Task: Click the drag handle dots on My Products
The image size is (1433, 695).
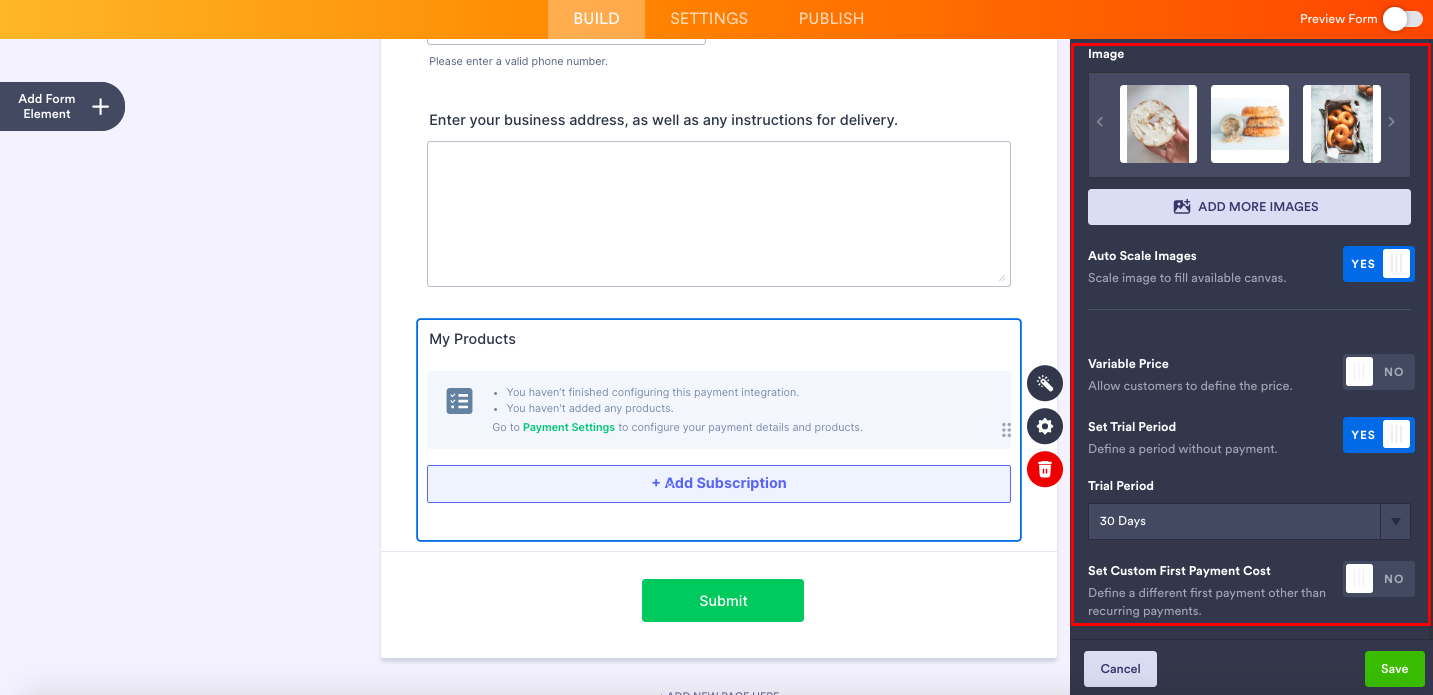Action: 1006,430
